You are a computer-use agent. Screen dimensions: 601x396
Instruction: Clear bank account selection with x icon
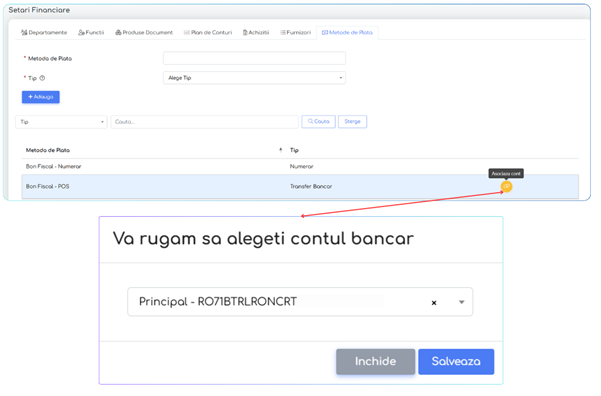point(434,302)
